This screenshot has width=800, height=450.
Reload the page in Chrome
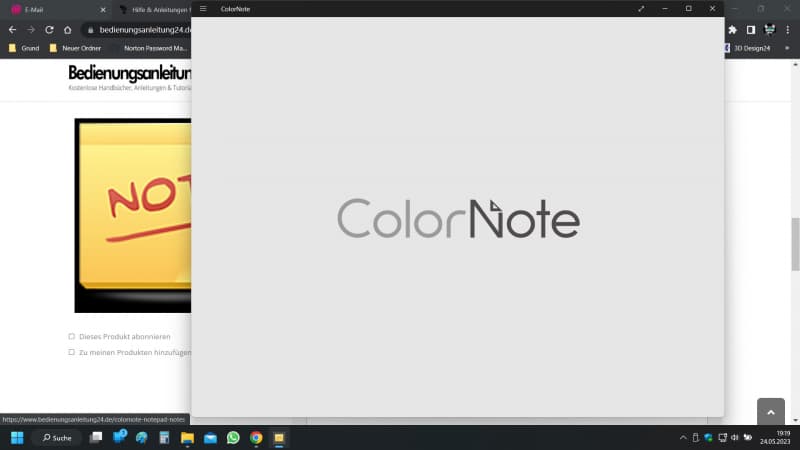coord(49,30)
